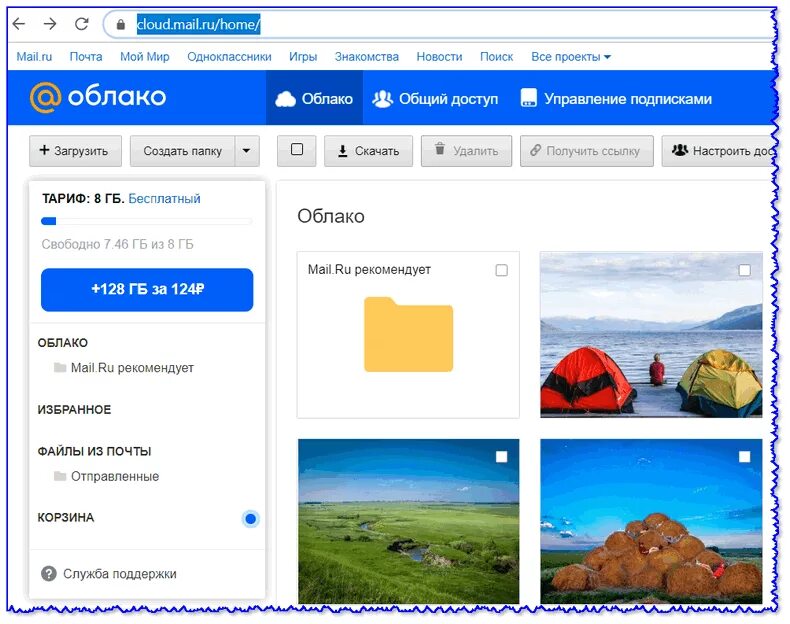
Task: Click the Скачать button
Action: click(368, 151)
